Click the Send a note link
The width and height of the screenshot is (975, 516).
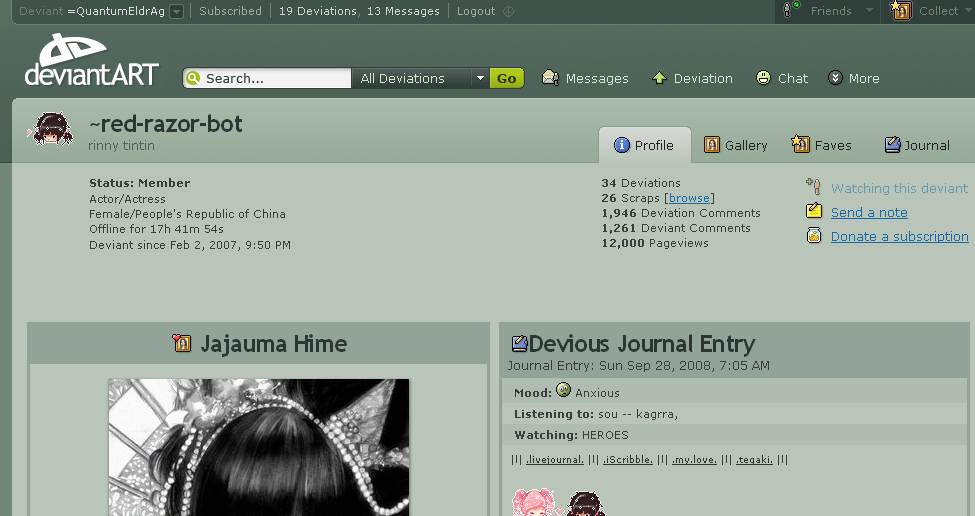(x=869, y=213)
